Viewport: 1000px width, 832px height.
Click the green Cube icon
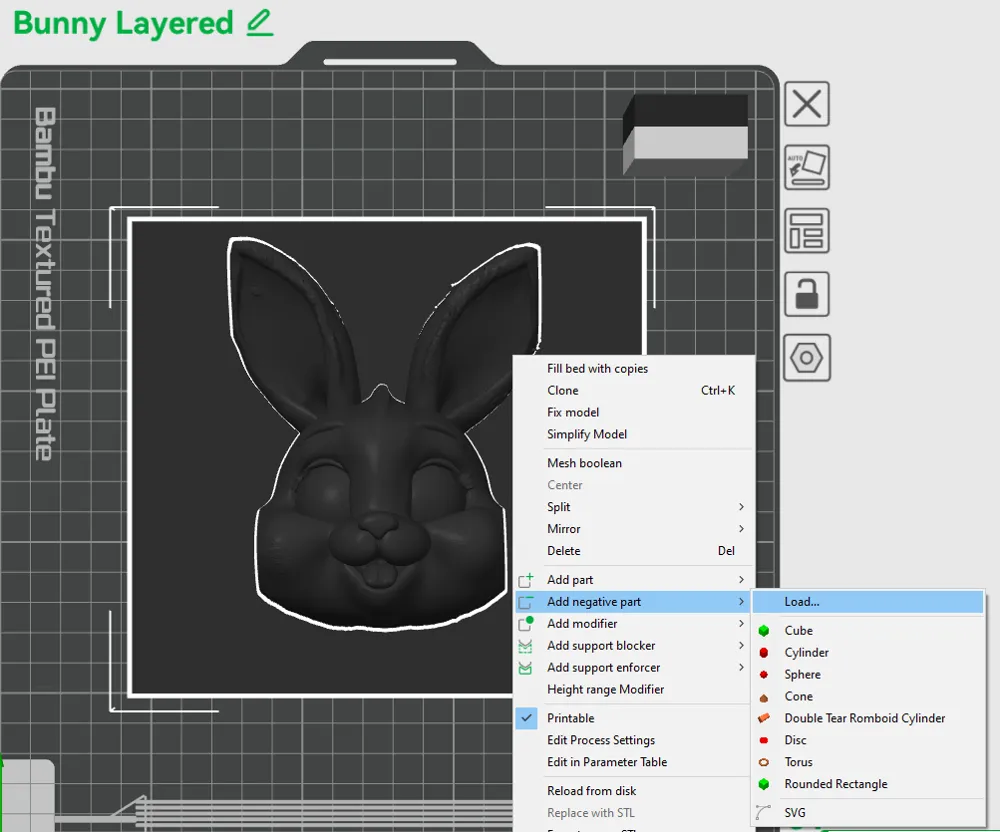(764, 631)
